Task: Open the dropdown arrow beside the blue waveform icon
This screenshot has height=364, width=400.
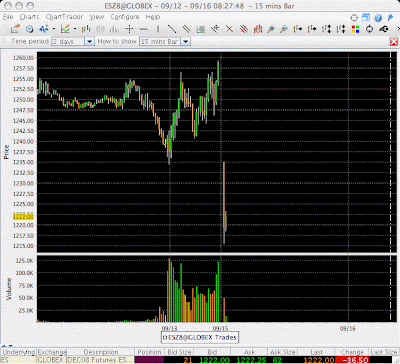Action: (x=54, y=29)
